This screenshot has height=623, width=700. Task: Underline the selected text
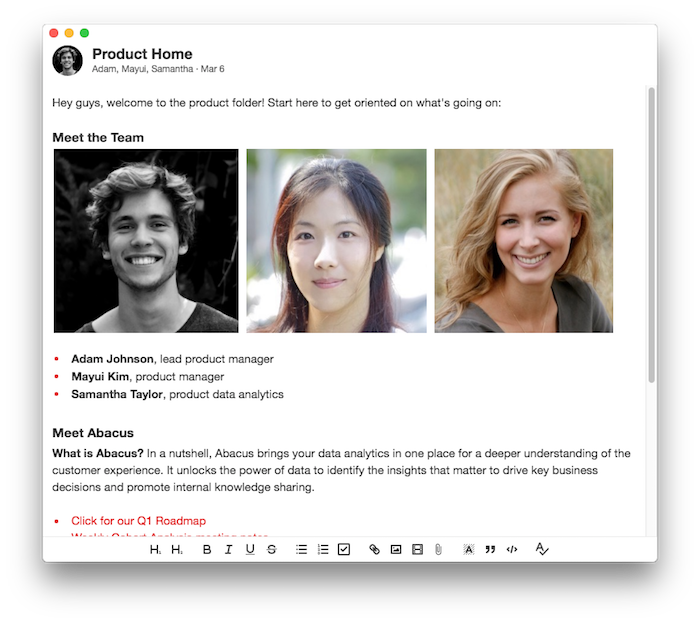(250, 549)
